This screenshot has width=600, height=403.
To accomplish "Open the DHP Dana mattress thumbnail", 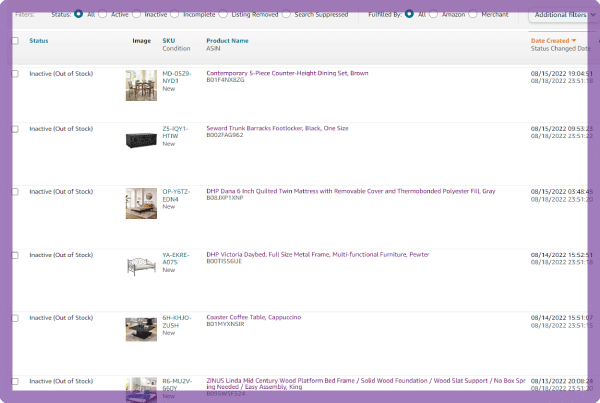I will point(141,203).
